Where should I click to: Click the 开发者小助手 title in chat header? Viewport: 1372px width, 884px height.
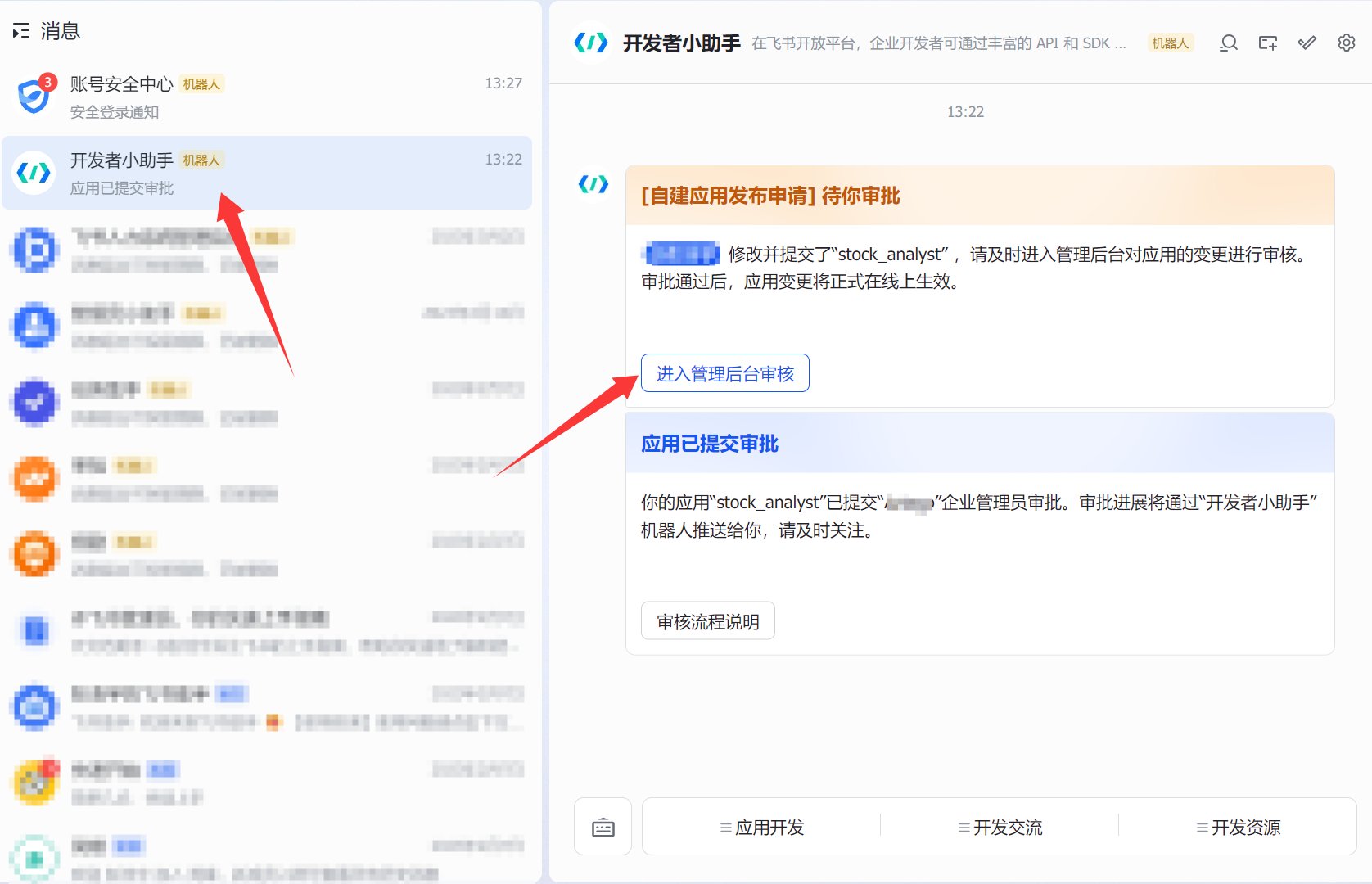pyautogui.click(x=681, y=43)
